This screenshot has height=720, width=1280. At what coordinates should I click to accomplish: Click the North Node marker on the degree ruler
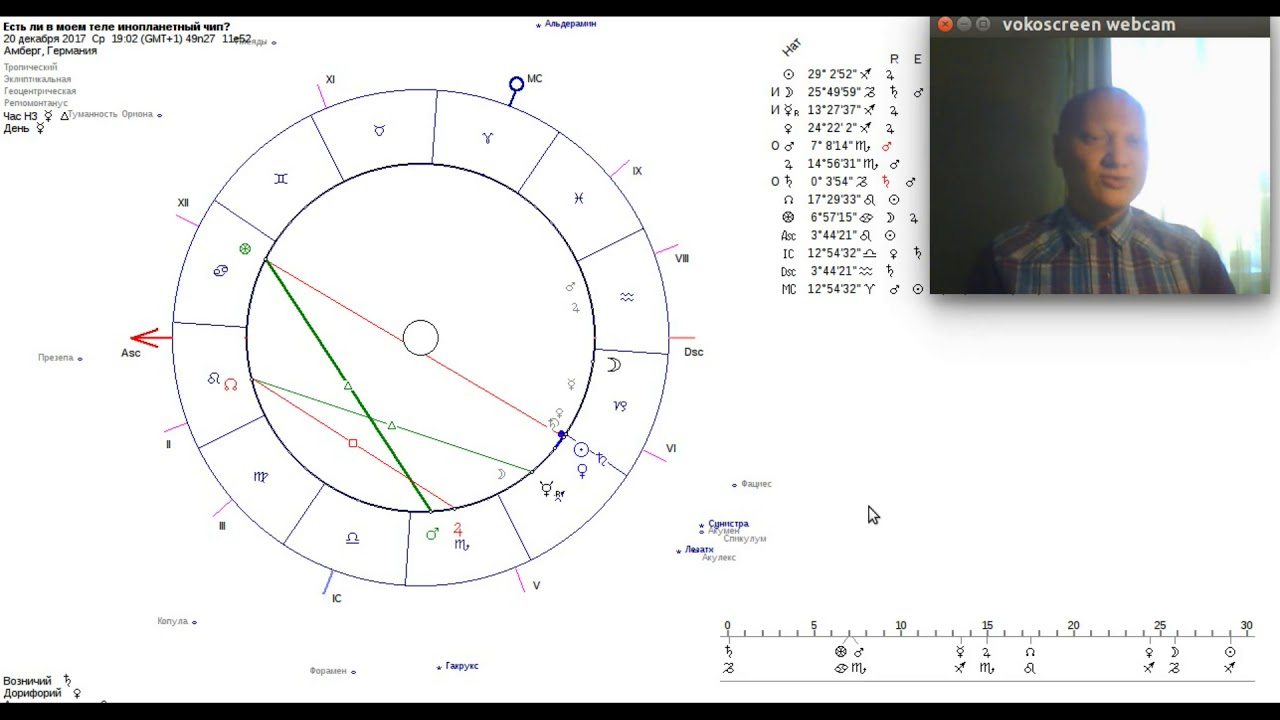click(1030, 652)
